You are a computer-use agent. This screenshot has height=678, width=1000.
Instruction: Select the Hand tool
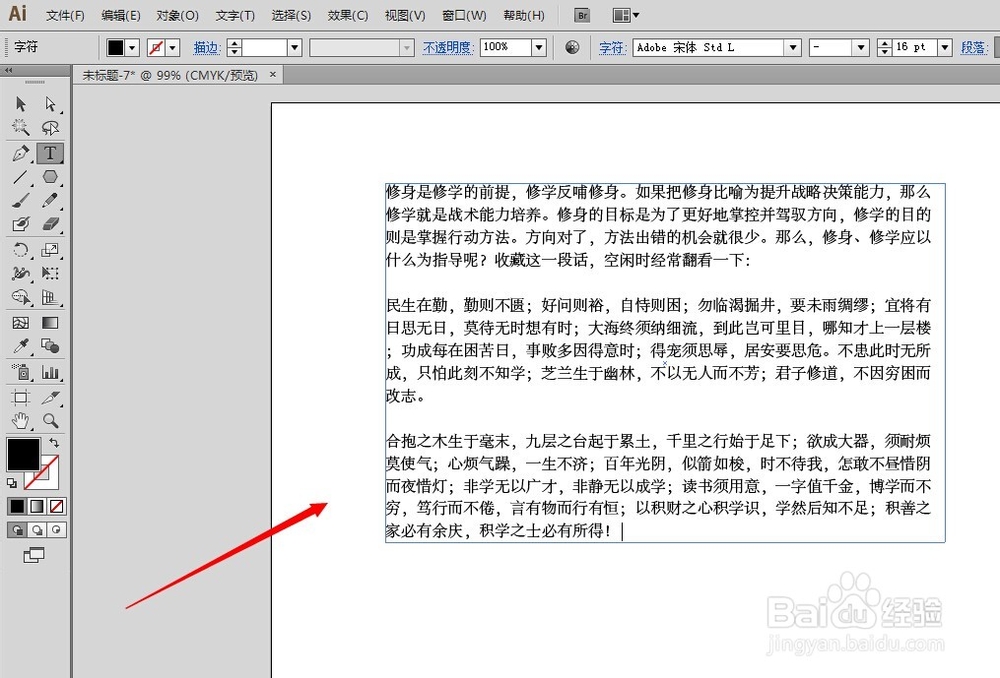click(20, 421)
